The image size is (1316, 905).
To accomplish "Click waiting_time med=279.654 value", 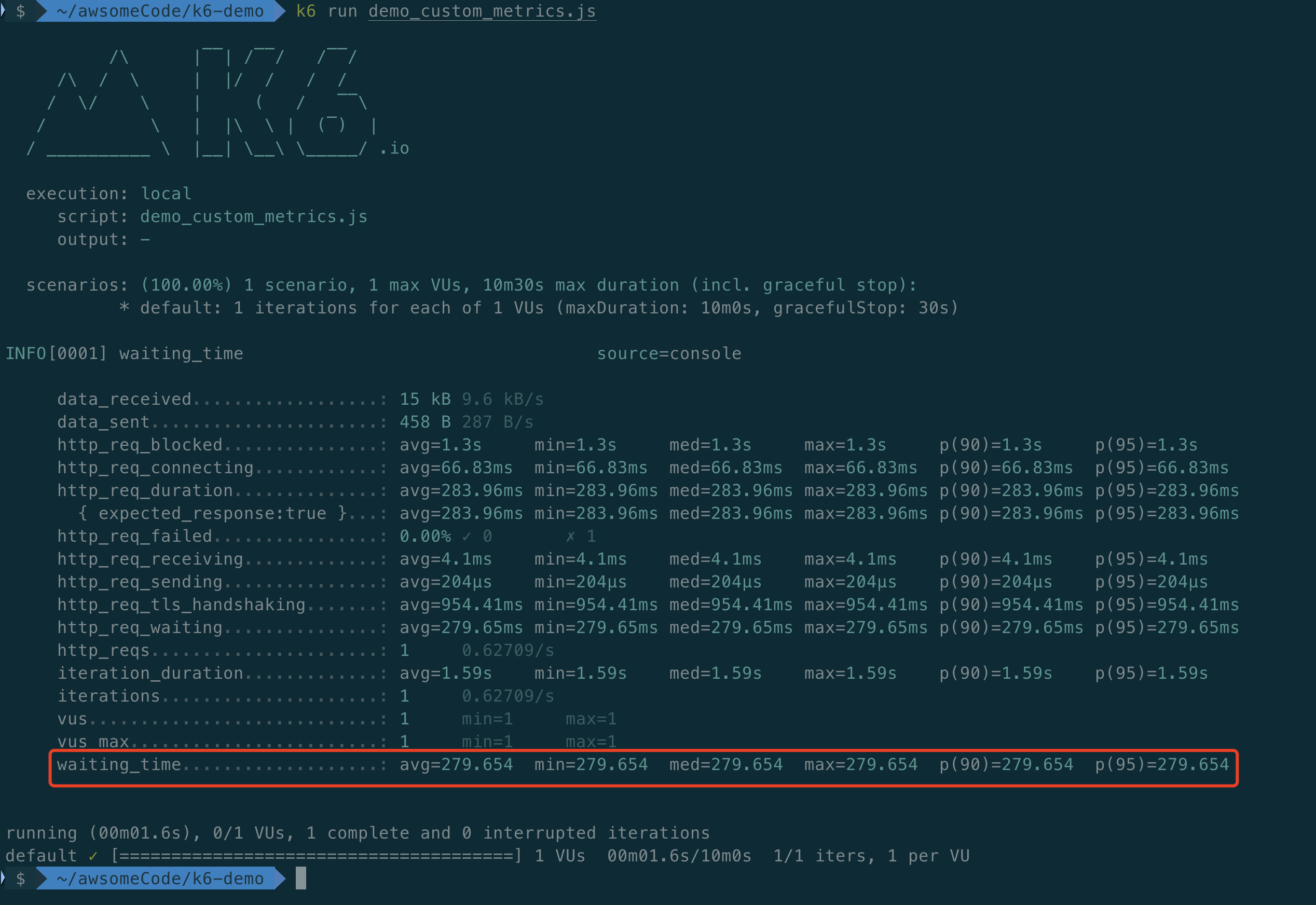I will 726,764.
